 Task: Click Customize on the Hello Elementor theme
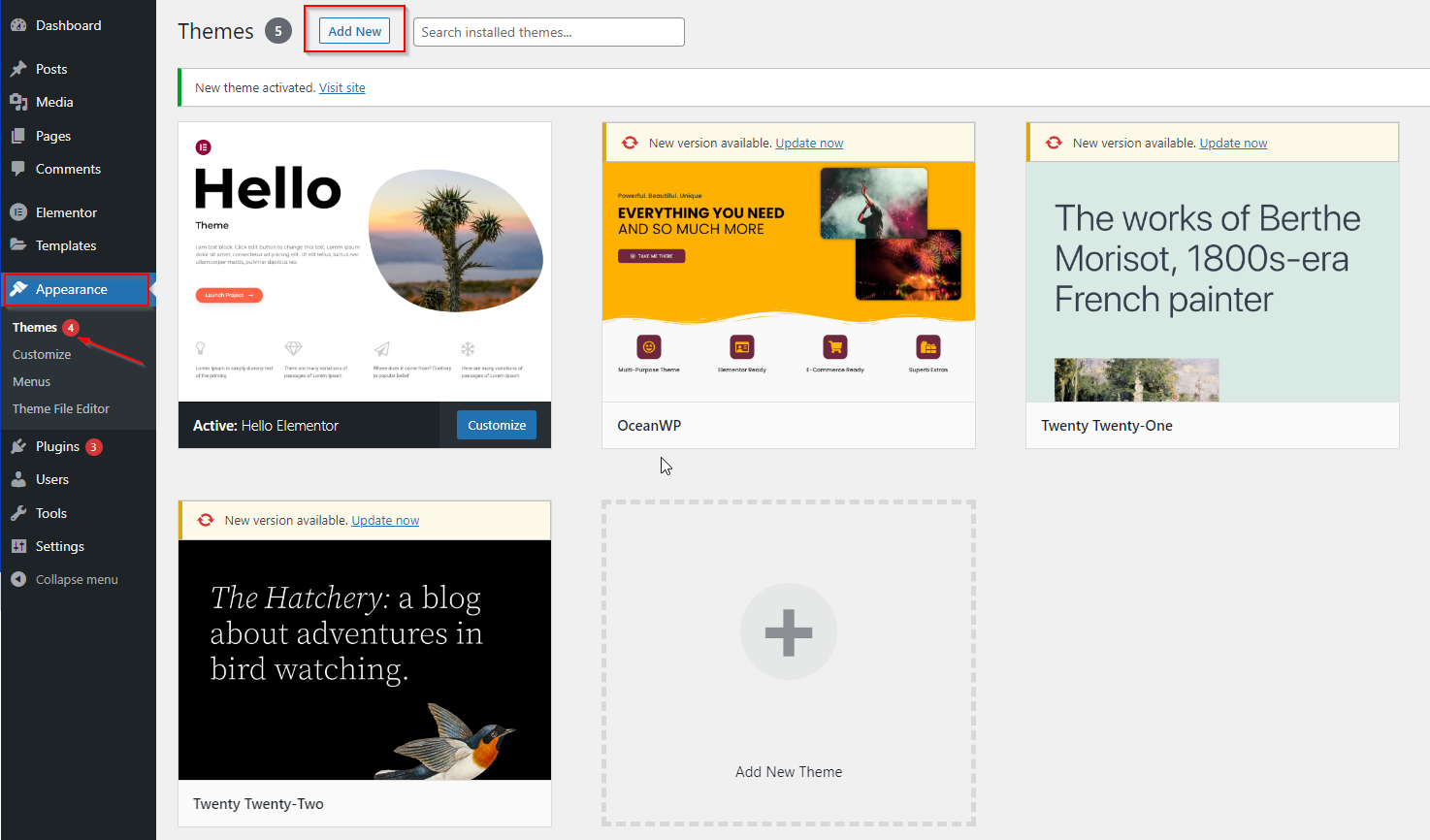point(497,425)
